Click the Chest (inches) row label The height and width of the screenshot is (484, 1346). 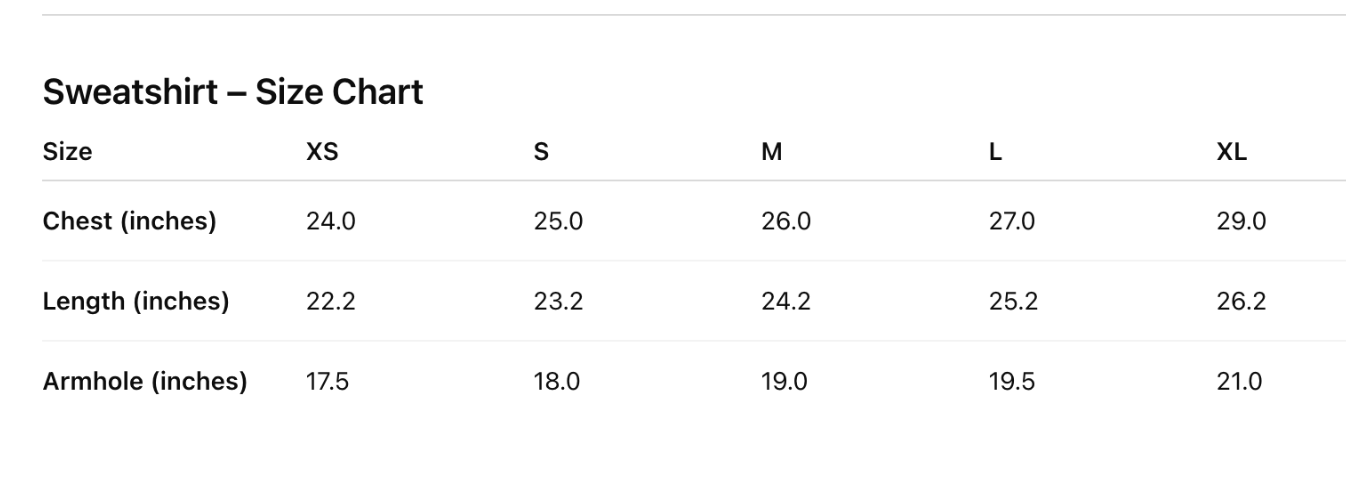point(129,221)
